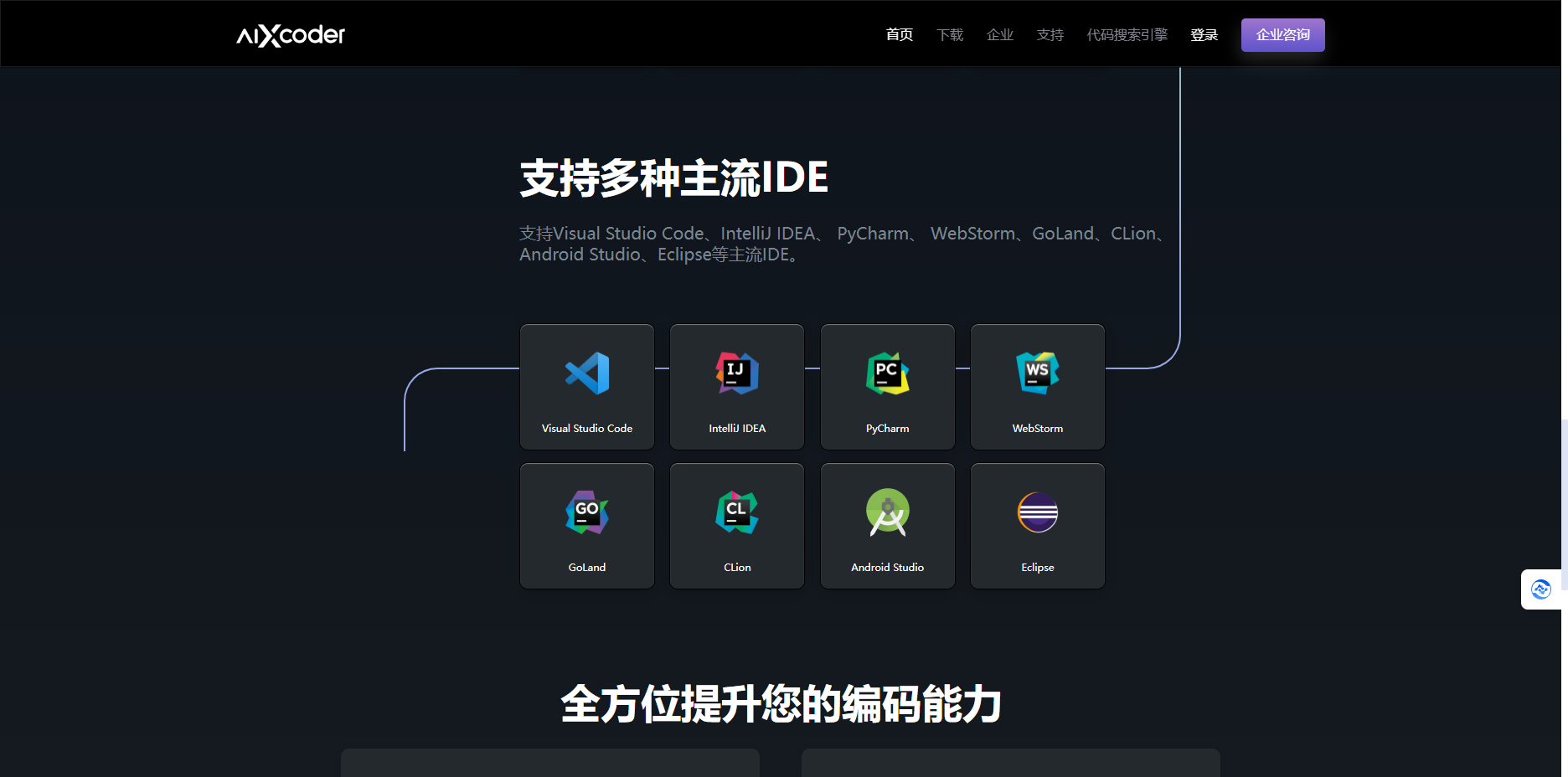
Task: Click the Eclipse card
Action: point(1037,526)
